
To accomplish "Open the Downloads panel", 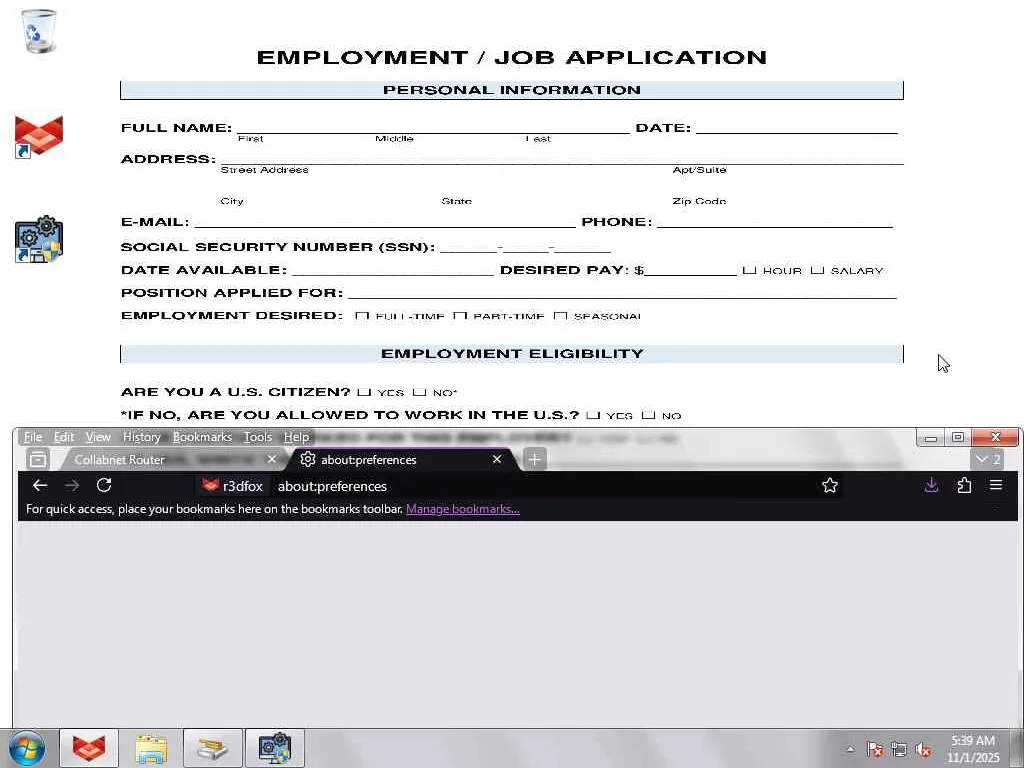I will [931, 485].
